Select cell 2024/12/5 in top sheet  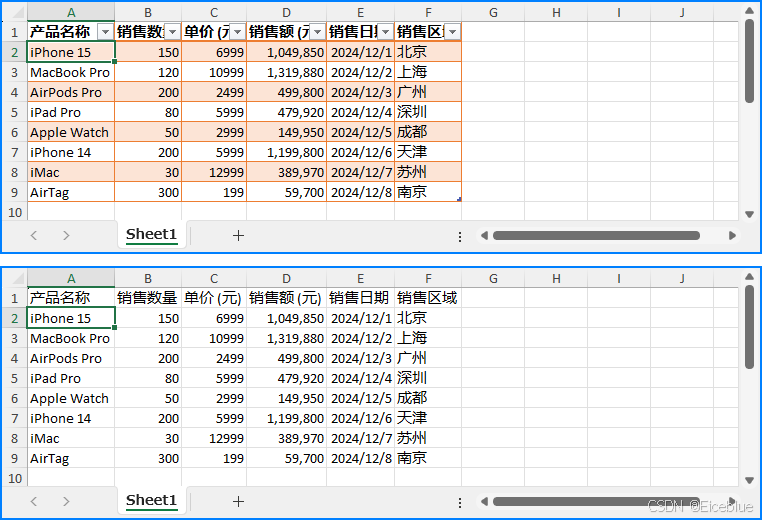[x=360, y=132]
